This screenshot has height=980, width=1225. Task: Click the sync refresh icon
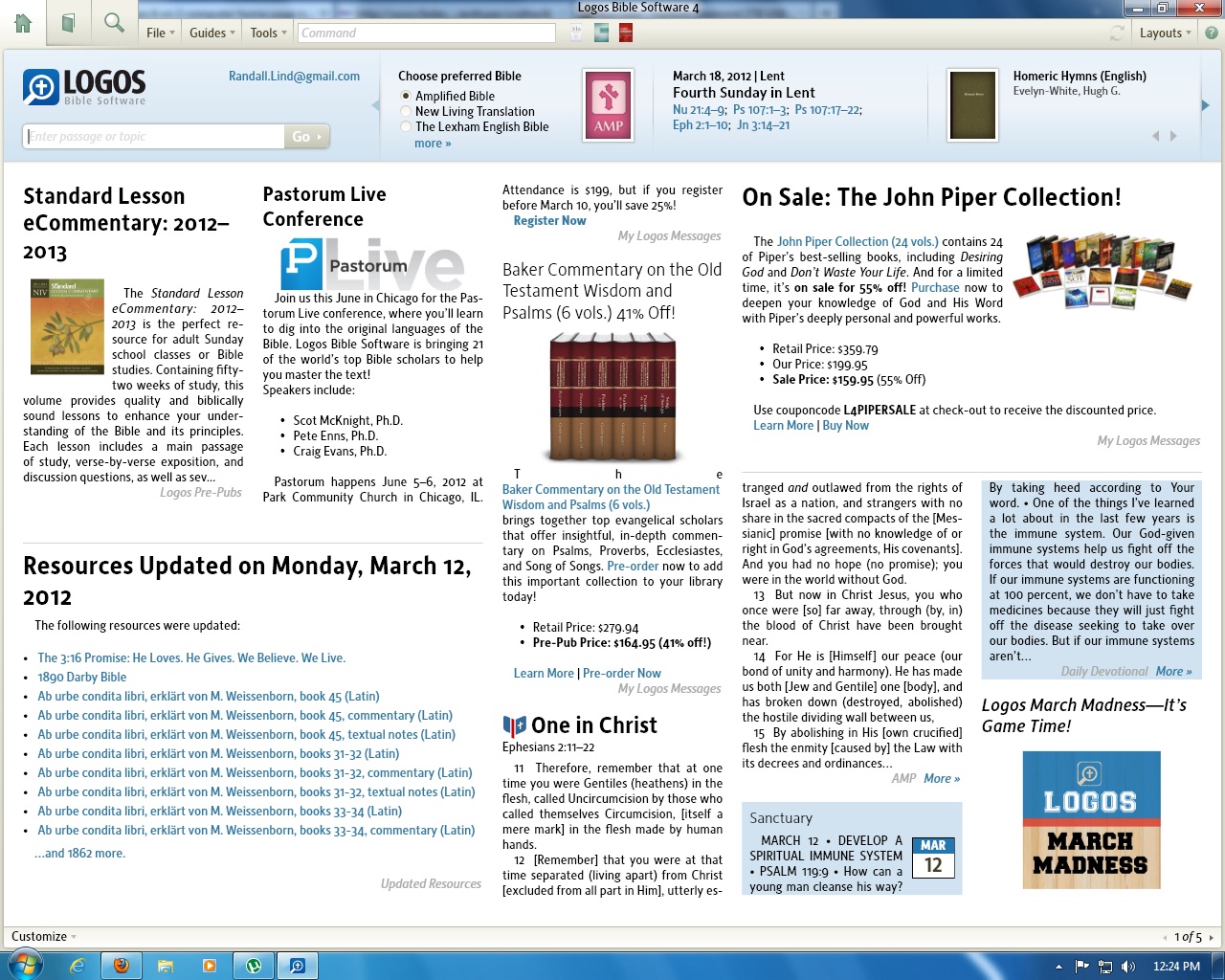[x=1117, y=33]
